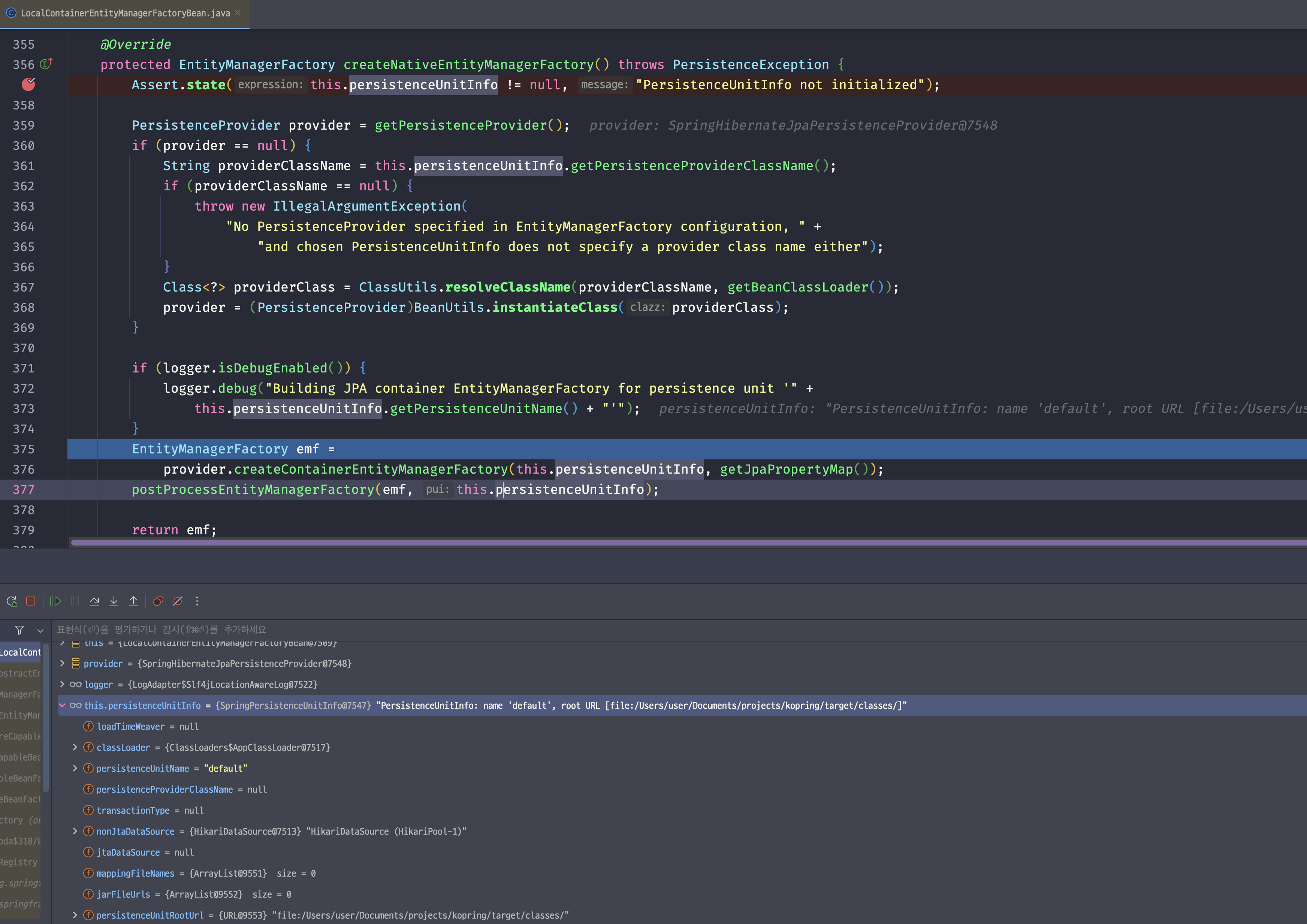Expand the classLoader field
Viewport: 1307px width, 924px height.
coord(75,748)
